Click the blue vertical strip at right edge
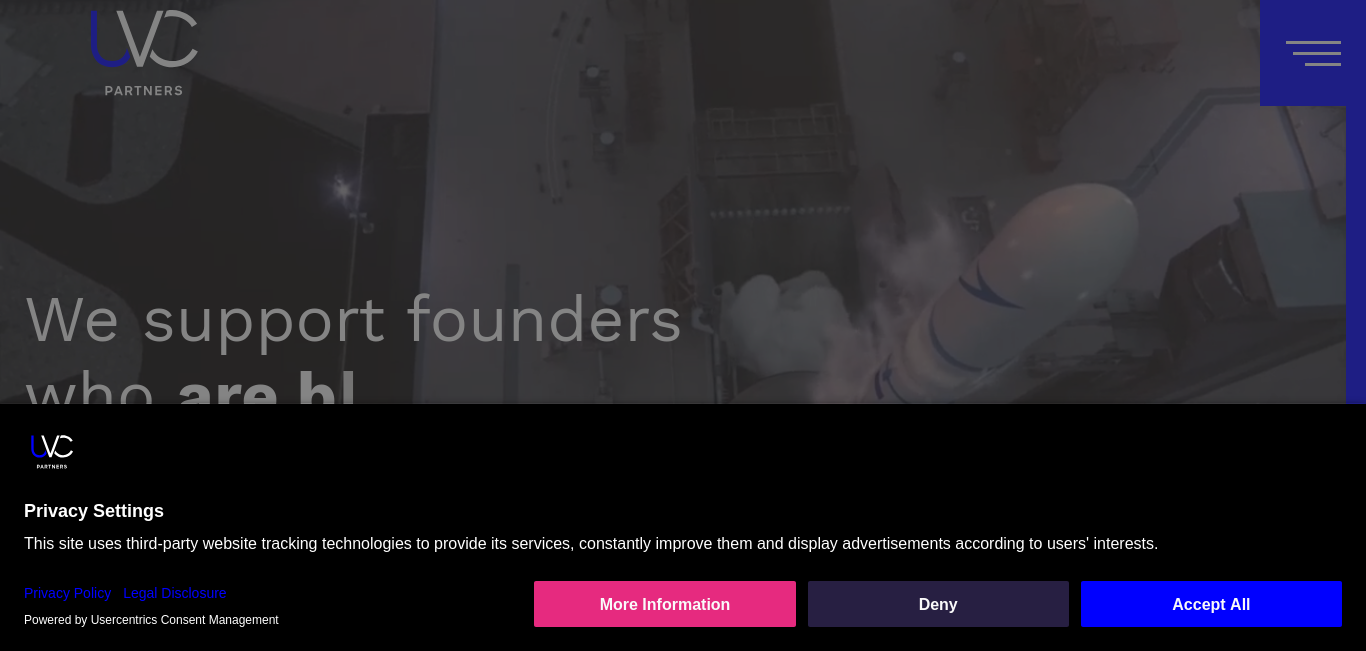The width and height of the screenshot is (1366, 651). coord(1356,255)
